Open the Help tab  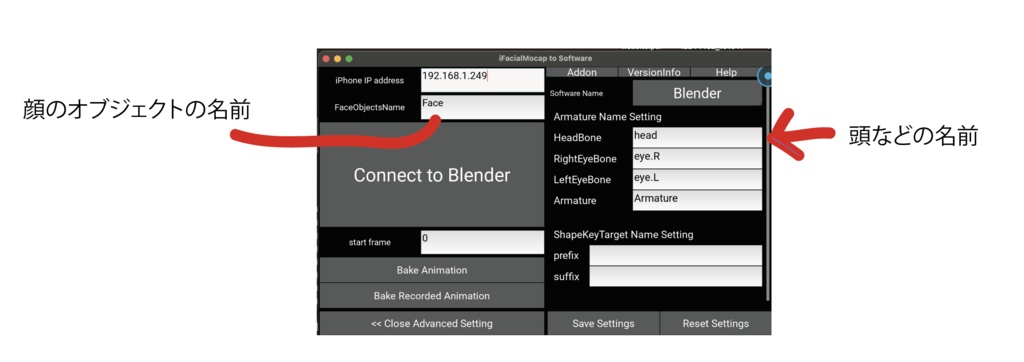point(726,73)
